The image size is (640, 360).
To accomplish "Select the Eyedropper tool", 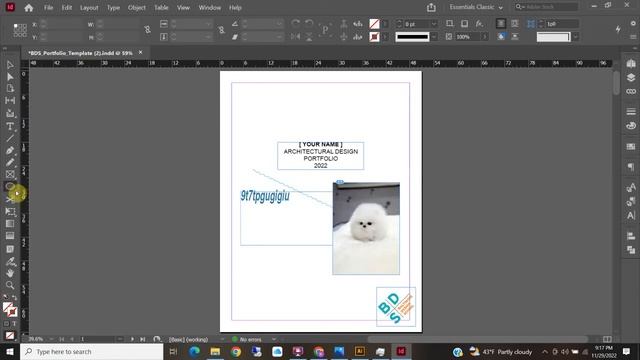I will click(10, 261).
